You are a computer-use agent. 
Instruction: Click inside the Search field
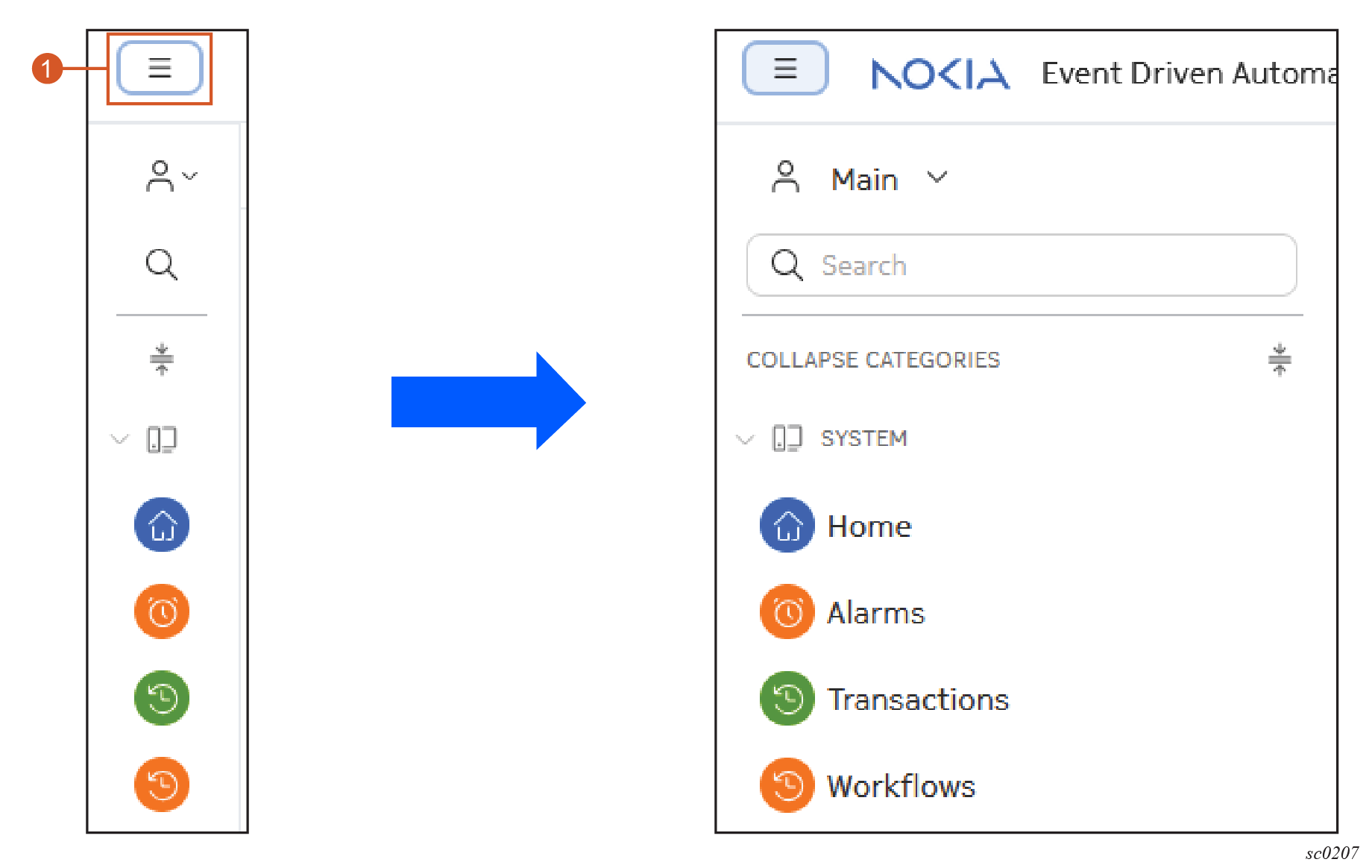tap(1022, 265)
